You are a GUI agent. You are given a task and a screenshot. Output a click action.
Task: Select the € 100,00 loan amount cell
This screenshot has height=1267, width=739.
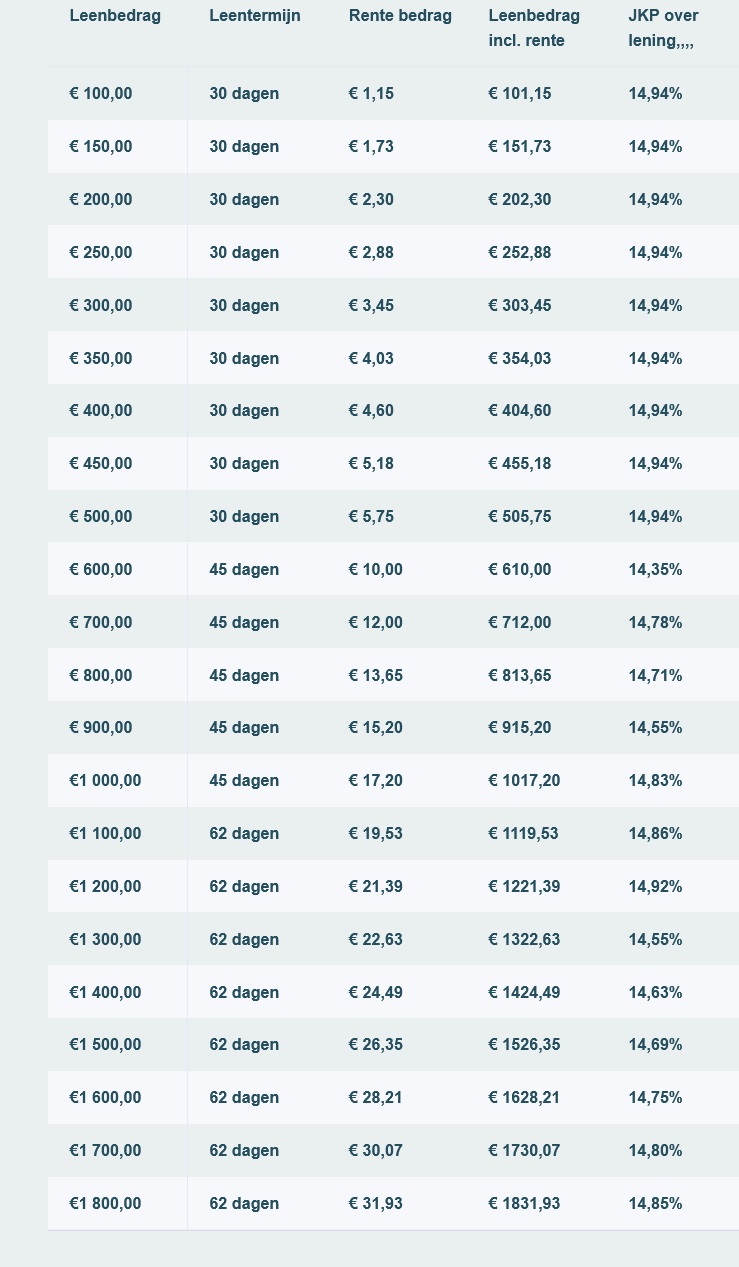(101, 94)
